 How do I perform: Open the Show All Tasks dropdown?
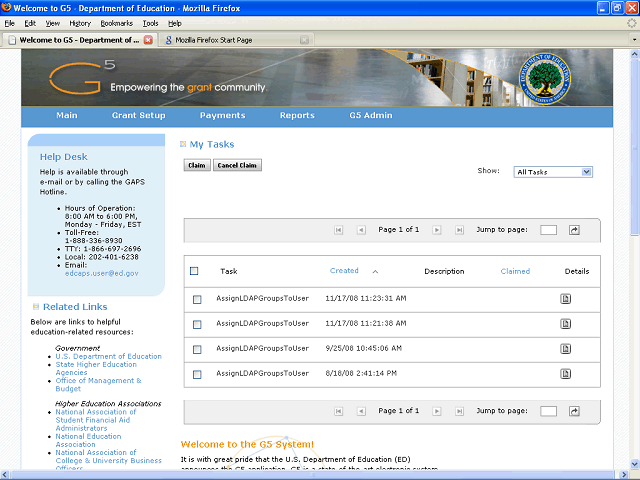click(553, 172)
